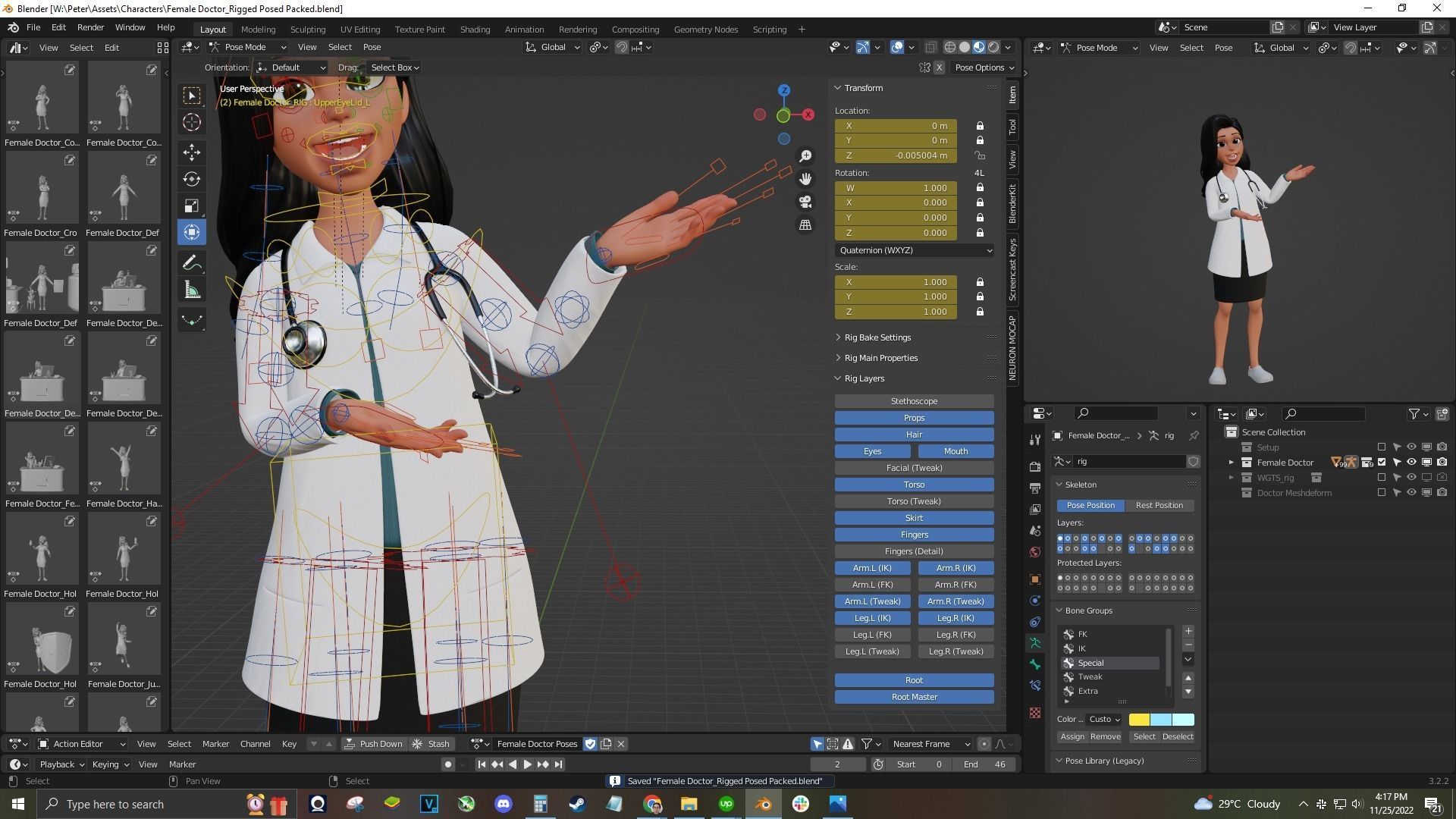Pick the Annotate pencil tool
1456x819 pixels.
pyautogui.click(x=192, y=262)
